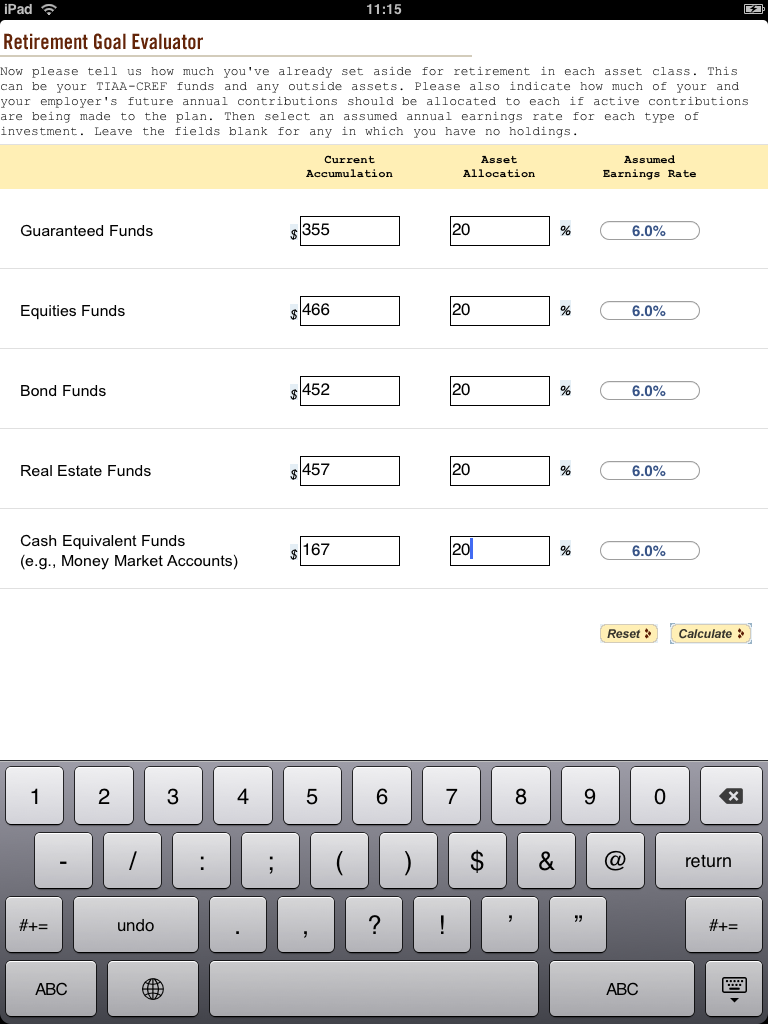Tap the left #+= symbols key
768x1024 pixels.
[x=33, y=925]
